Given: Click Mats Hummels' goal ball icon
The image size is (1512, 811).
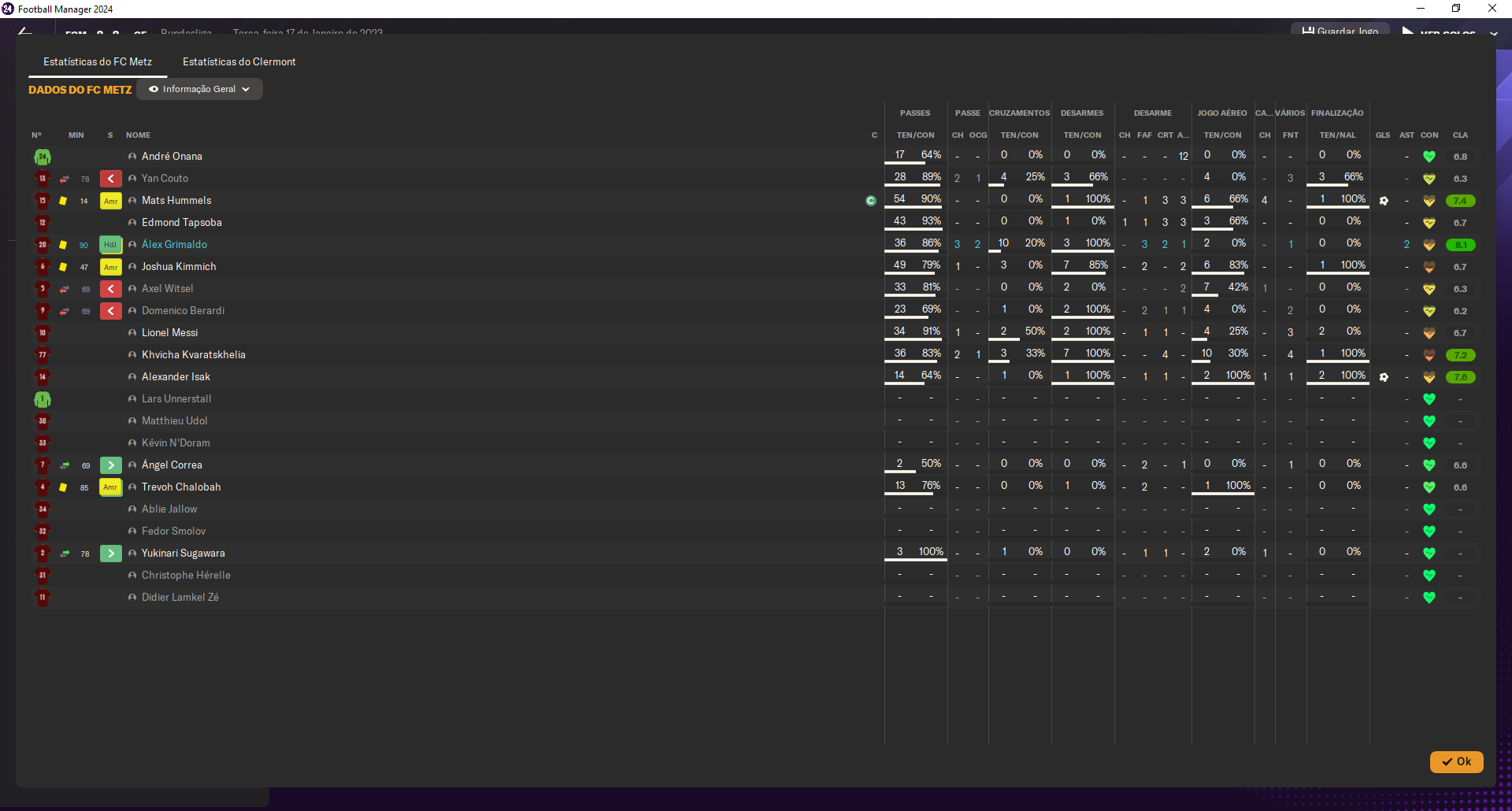Looking at the screenshot, I should click(x=1384, y=201).
